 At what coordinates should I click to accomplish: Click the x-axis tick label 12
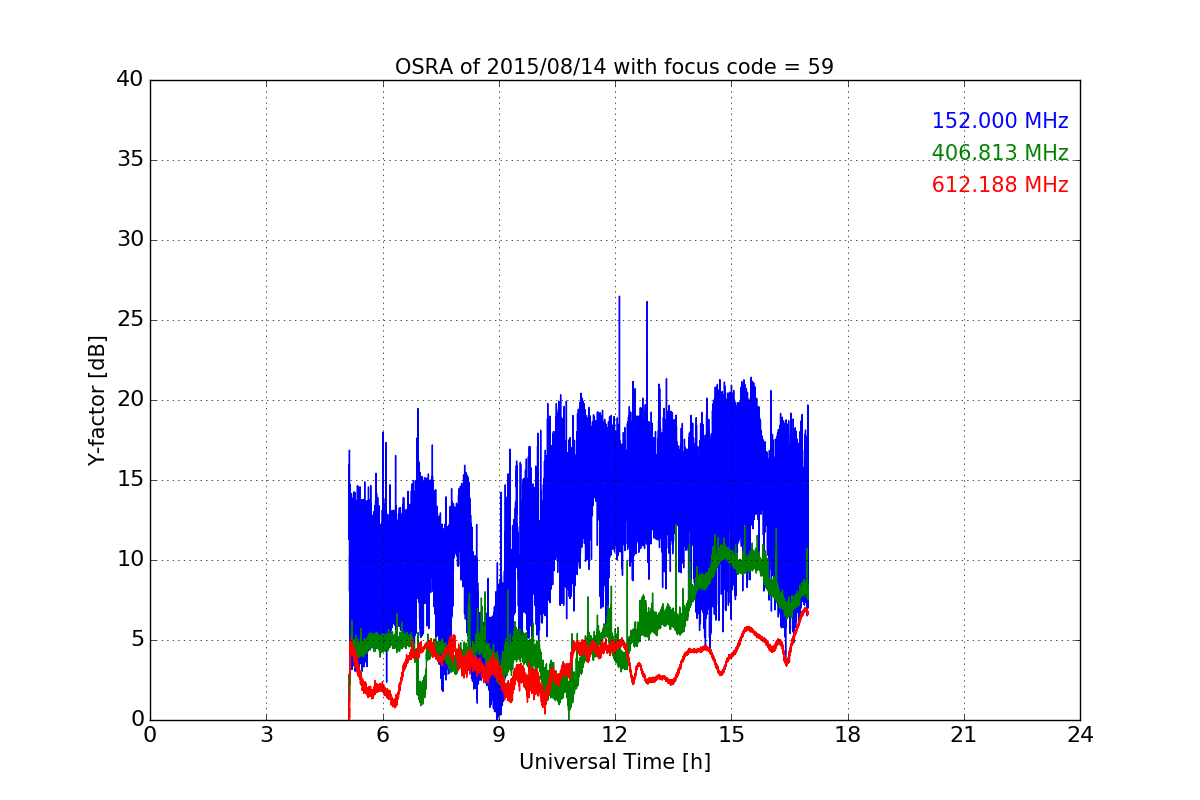(615, 735)
